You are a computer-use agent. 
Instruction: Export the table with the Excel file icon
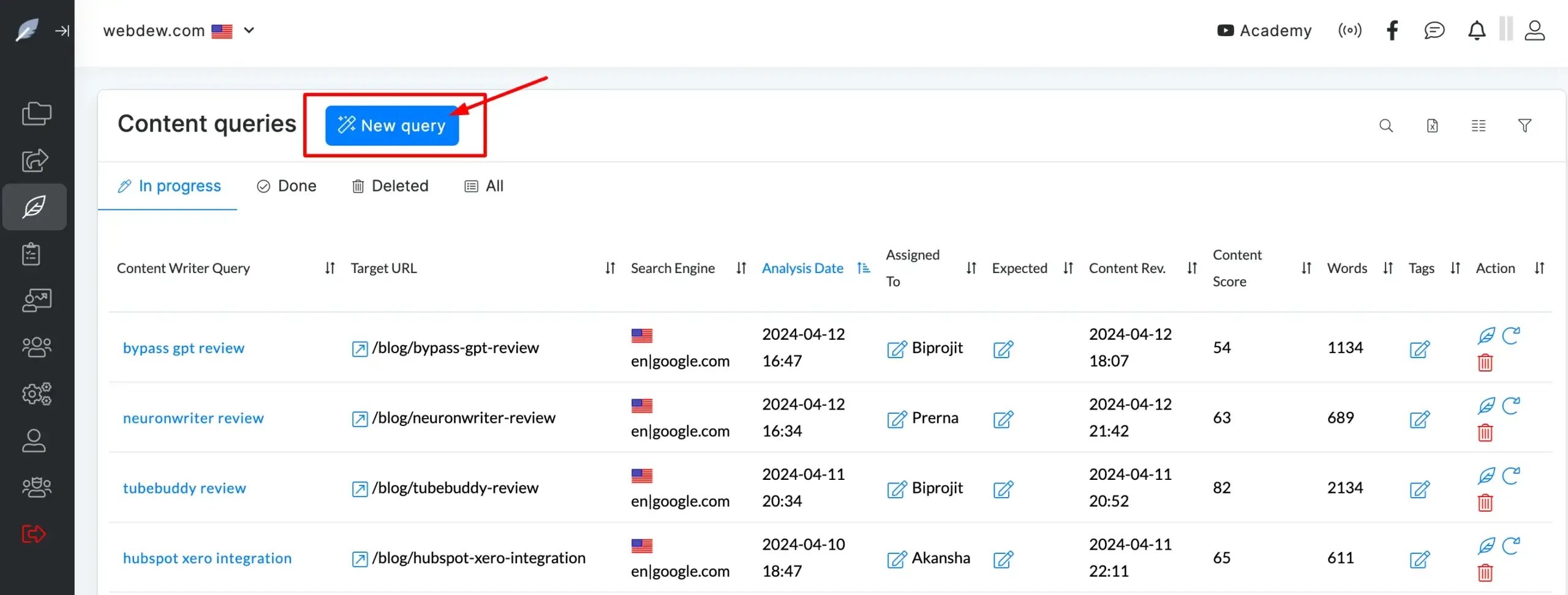[x=1432, y=125]
